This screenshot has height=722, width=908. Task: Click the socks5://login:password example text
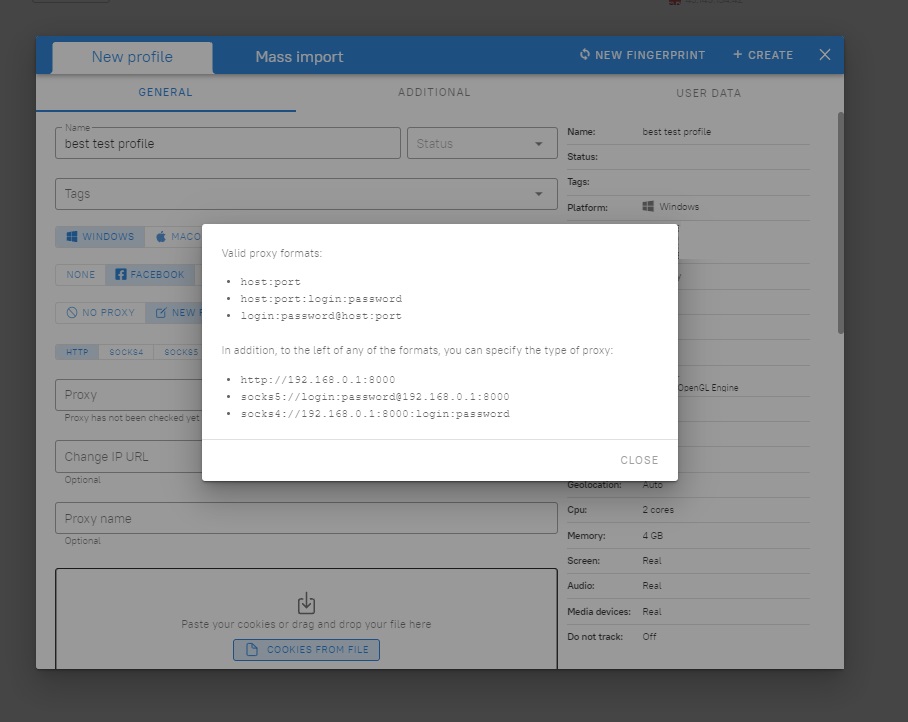point(375,397)
